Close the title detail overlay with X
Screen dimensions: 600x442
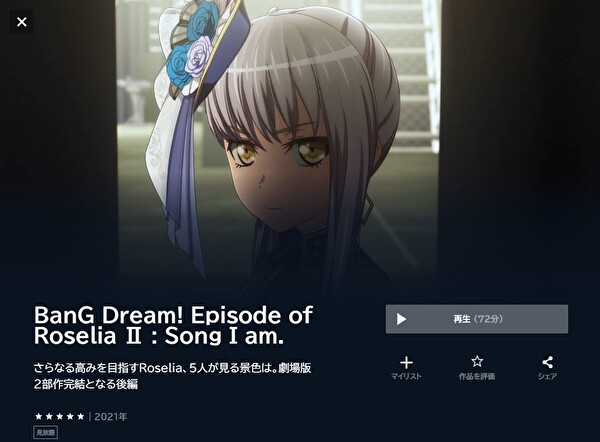21,22
